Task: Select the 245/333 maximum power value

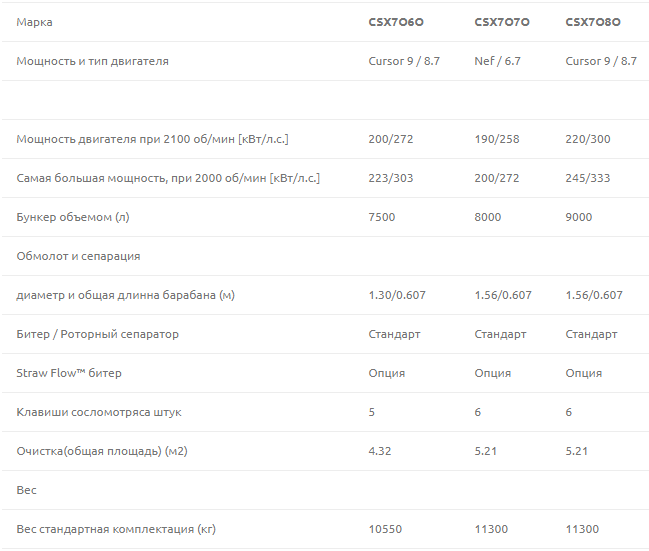Action: click(588, 178)
